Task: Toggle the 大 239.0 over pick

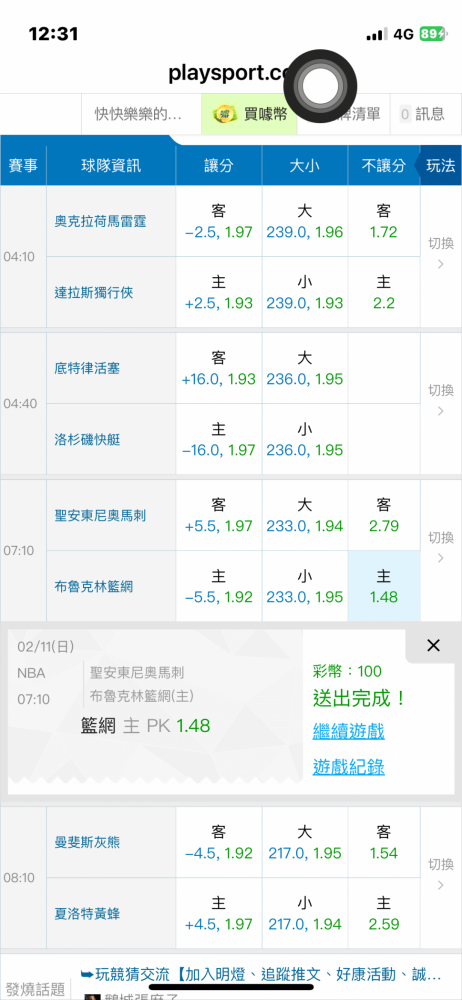Action: pyautogui.click(x=304, y=221)
